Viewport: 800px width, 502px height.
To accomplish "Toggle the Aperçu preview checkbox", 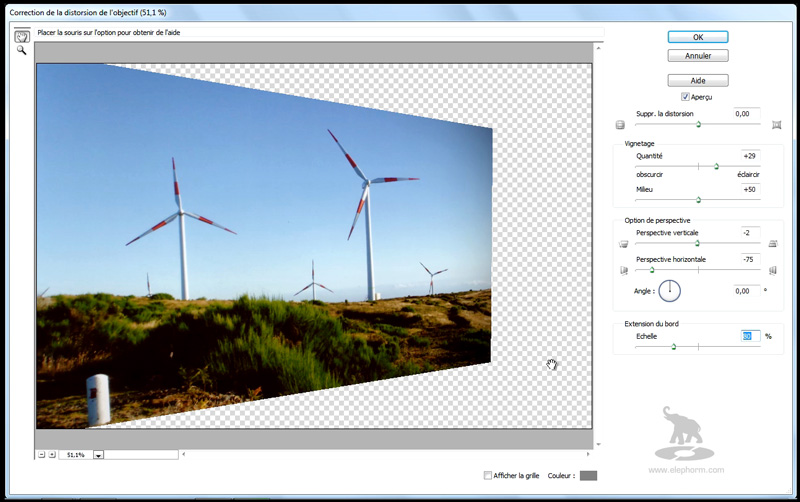I will 685,97.
